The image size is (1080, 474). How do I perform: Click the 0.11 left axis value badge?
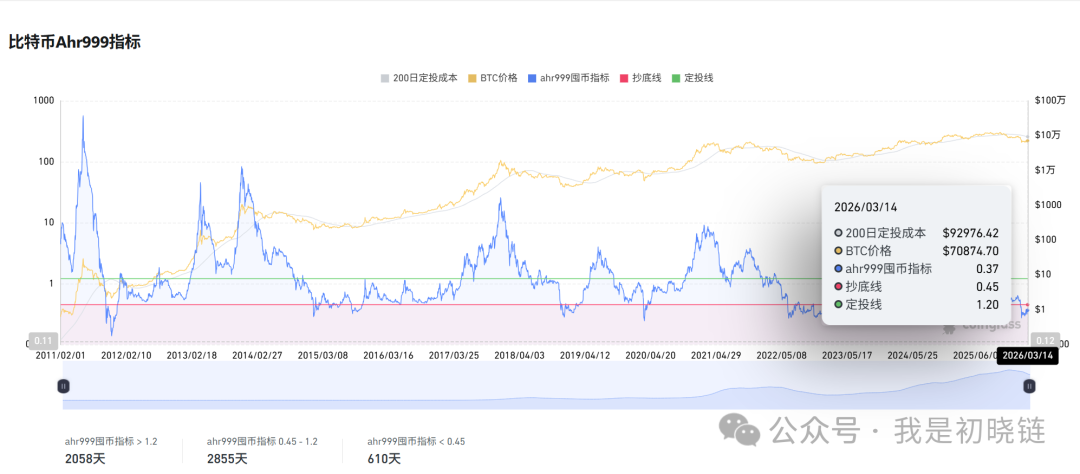[43, 340]
